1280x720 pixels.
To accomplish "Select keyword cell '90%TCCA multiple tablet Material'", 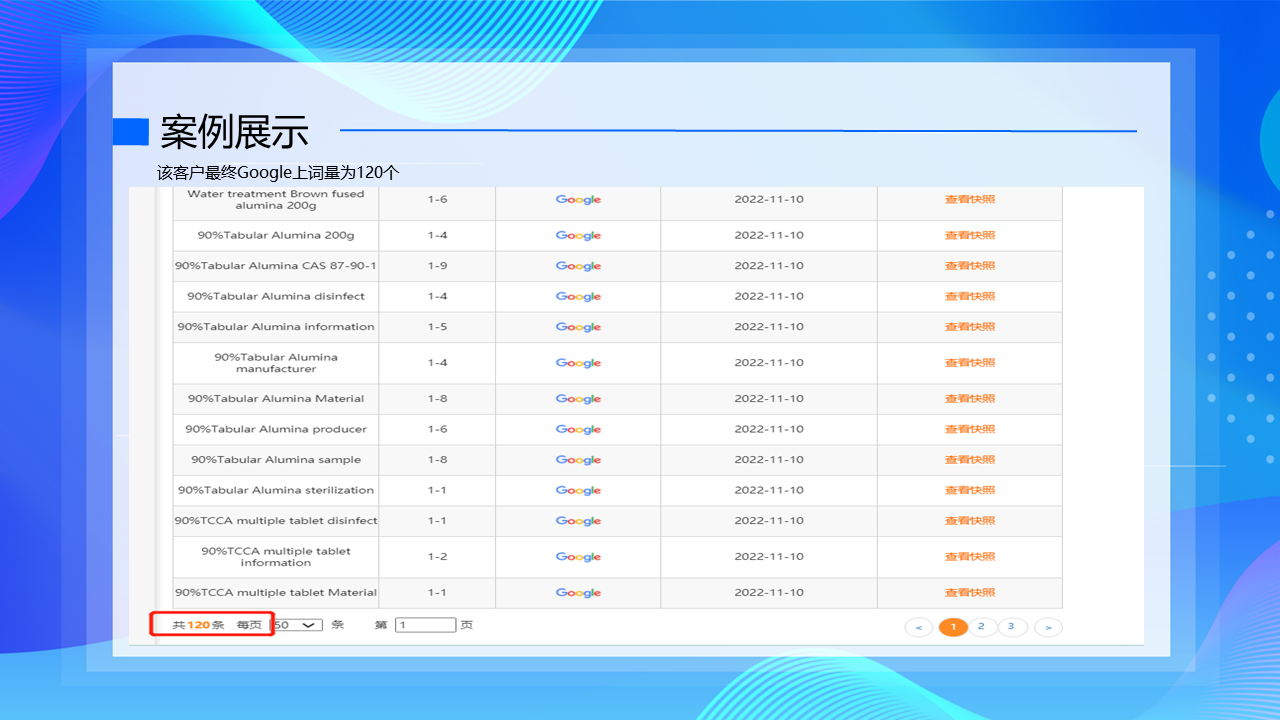I will point(276,593).
